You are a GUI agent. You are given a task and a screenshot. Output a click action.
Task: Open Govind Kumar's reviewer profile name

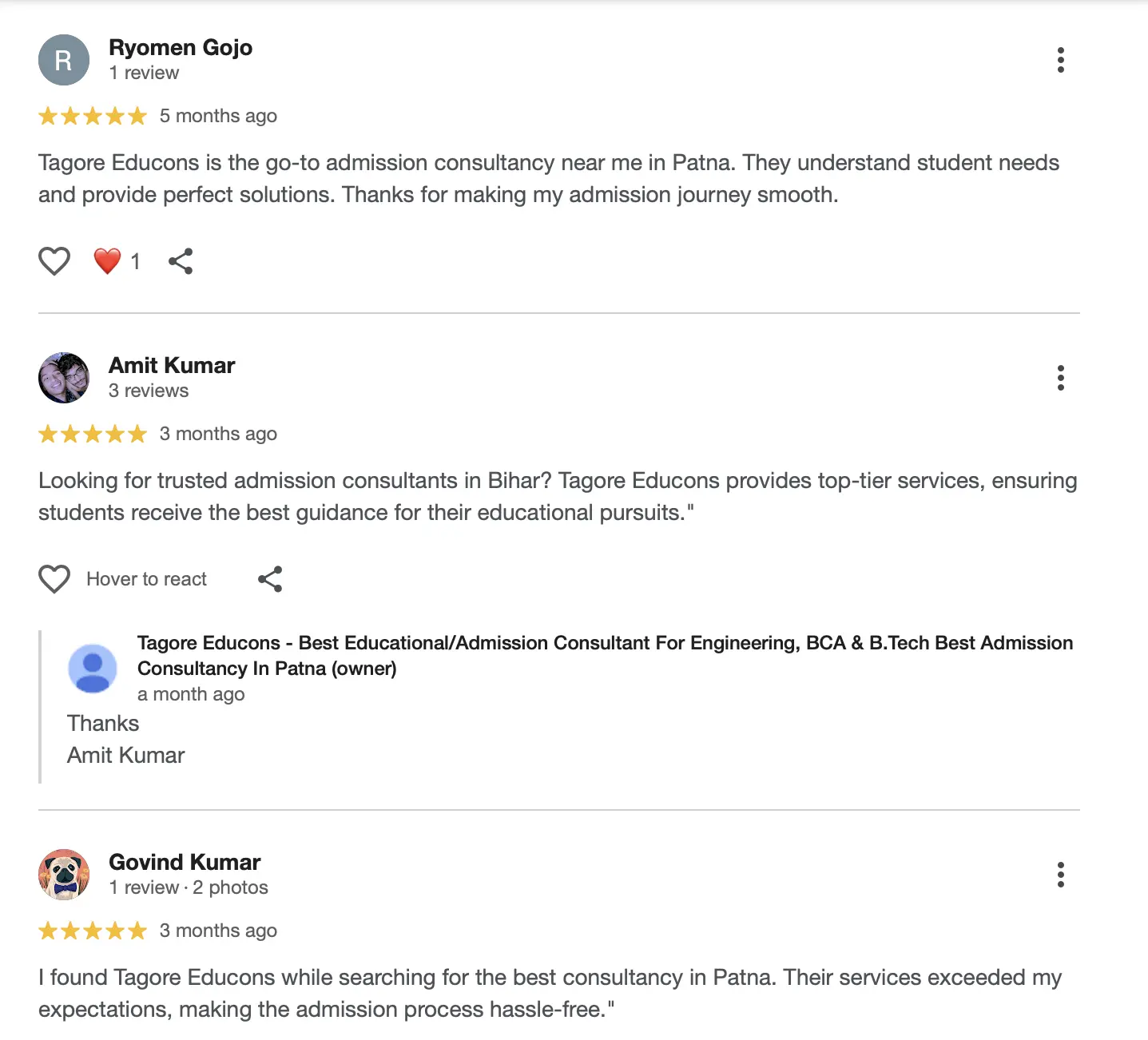(185, 863)
